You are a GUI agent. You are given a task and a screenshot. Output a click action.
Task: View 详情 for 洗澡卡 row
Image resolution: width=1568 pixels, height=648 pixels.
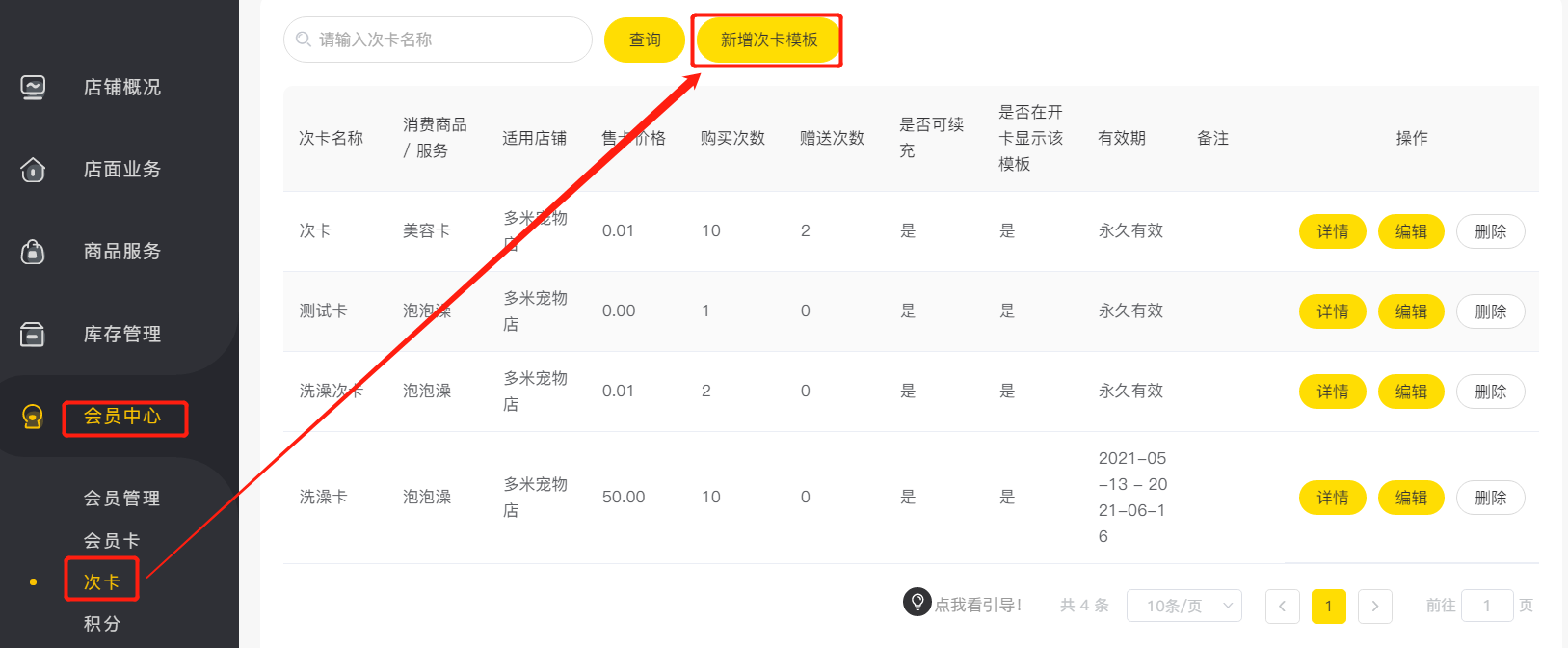(1333, 498)
